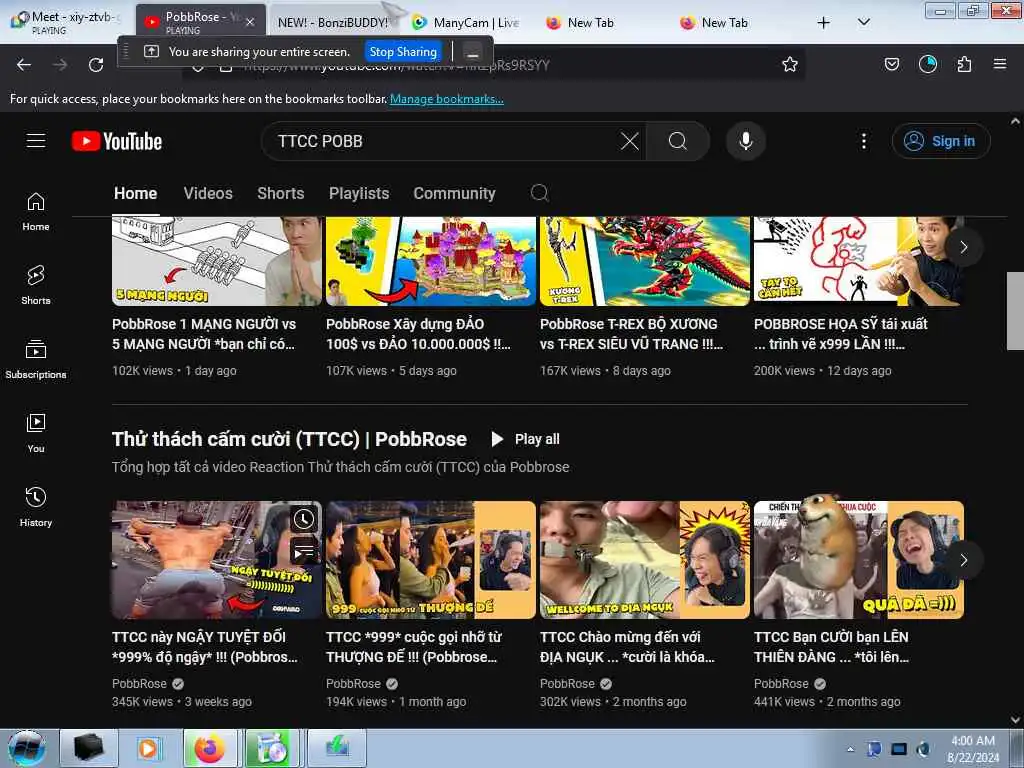Switch to the ManyCam tab
This screenshot has height=768, width=1024.
coord(466,23)
